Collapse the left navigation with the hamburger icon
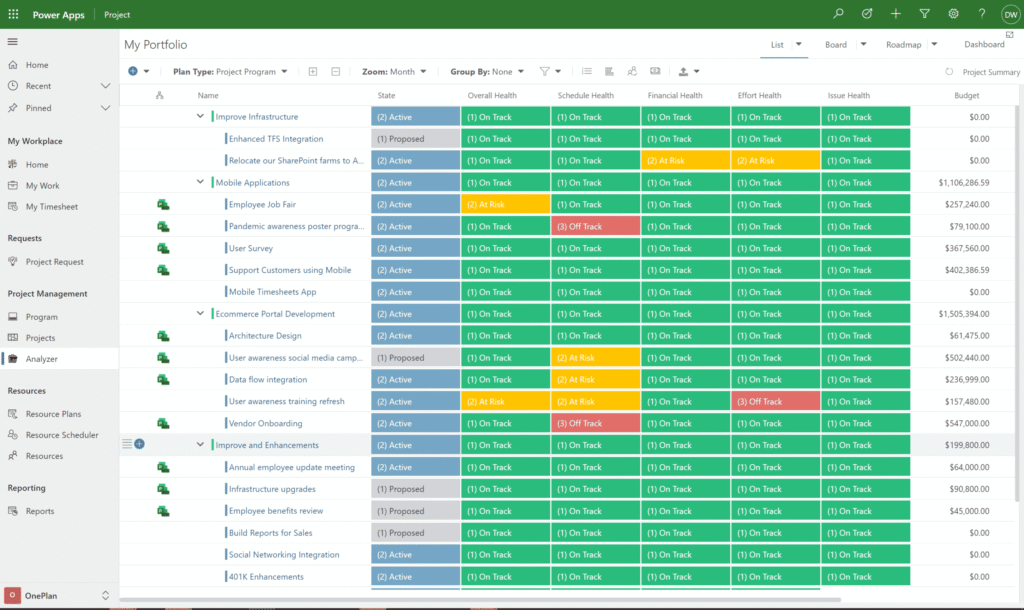This screenshot has width=1024, height=610. tap(12, 42)
